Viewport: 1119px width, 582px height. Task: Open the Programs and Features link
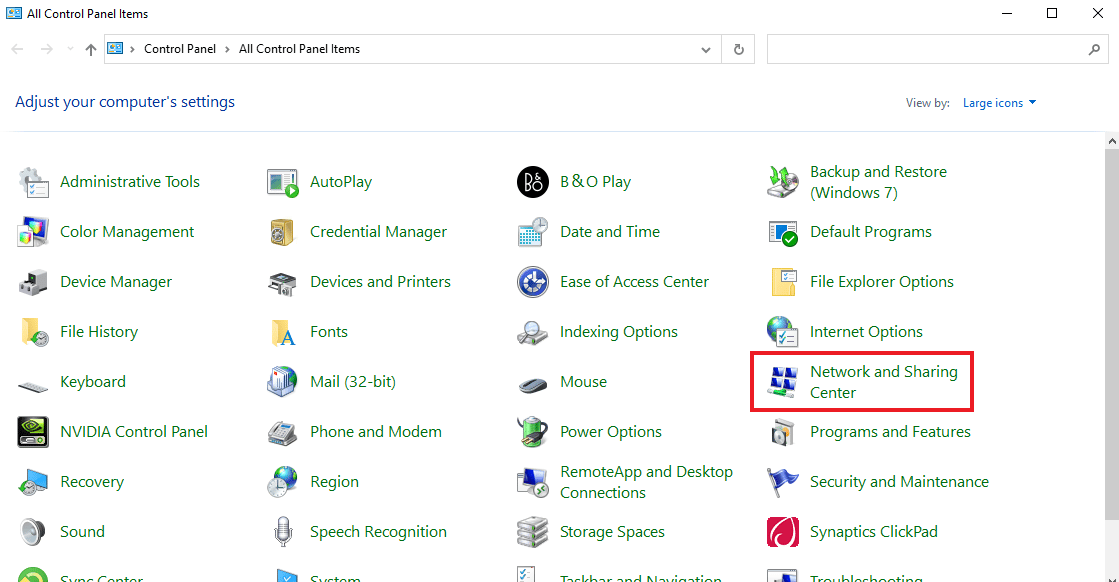[x=890, y=432]
